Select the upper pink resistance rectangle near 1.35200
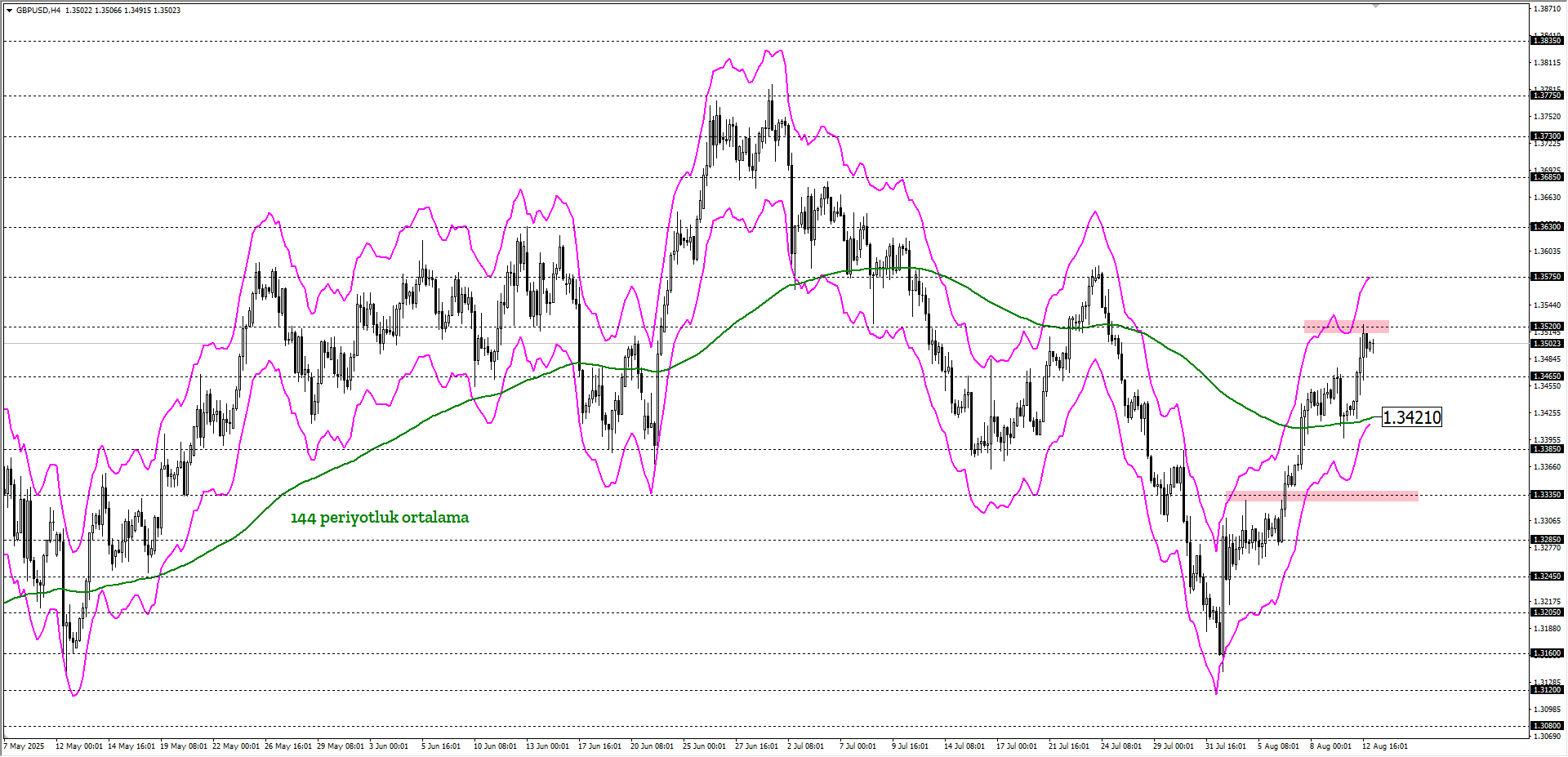This screenshot has height=757, width=1568. coord(1346,327)
